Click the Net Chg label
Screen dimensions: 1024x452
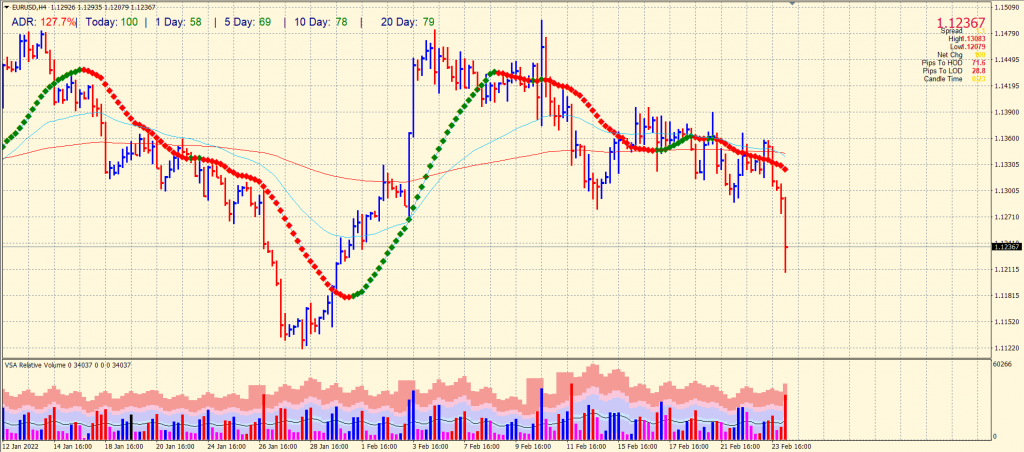(x=950, y=55)
